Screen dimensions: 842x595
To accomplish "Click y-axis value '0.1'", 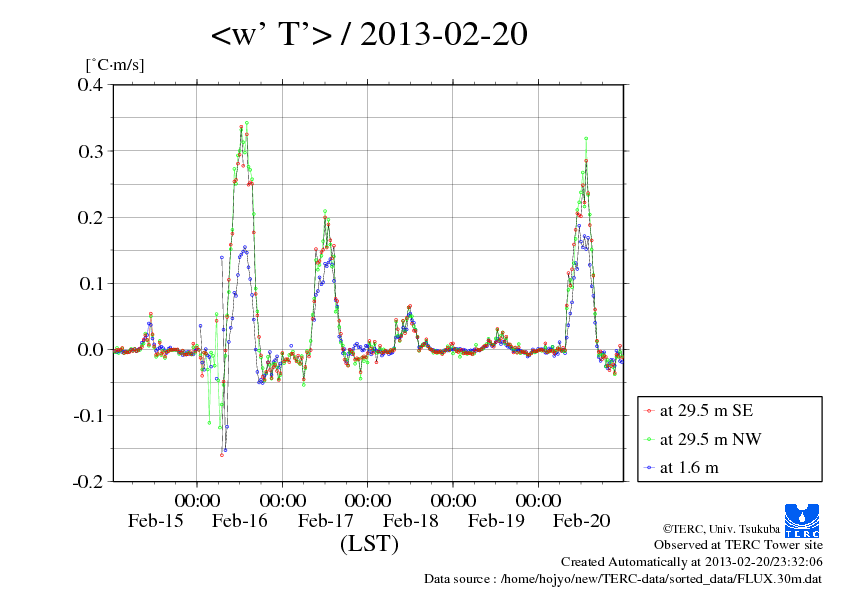I will click(90, 284).
